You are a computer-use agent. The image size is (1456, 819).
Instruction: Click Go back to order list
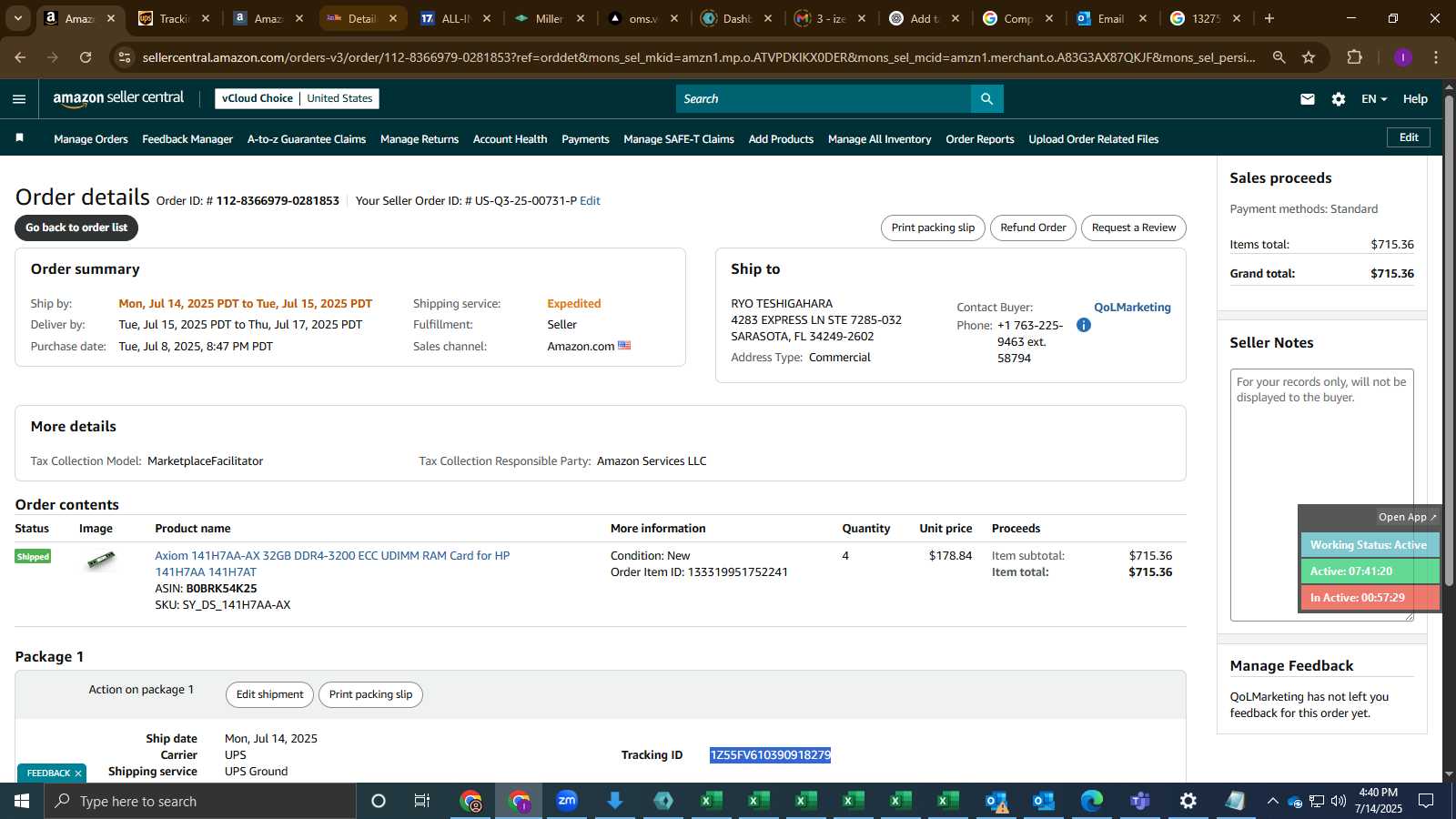click(x=76, y=227)
